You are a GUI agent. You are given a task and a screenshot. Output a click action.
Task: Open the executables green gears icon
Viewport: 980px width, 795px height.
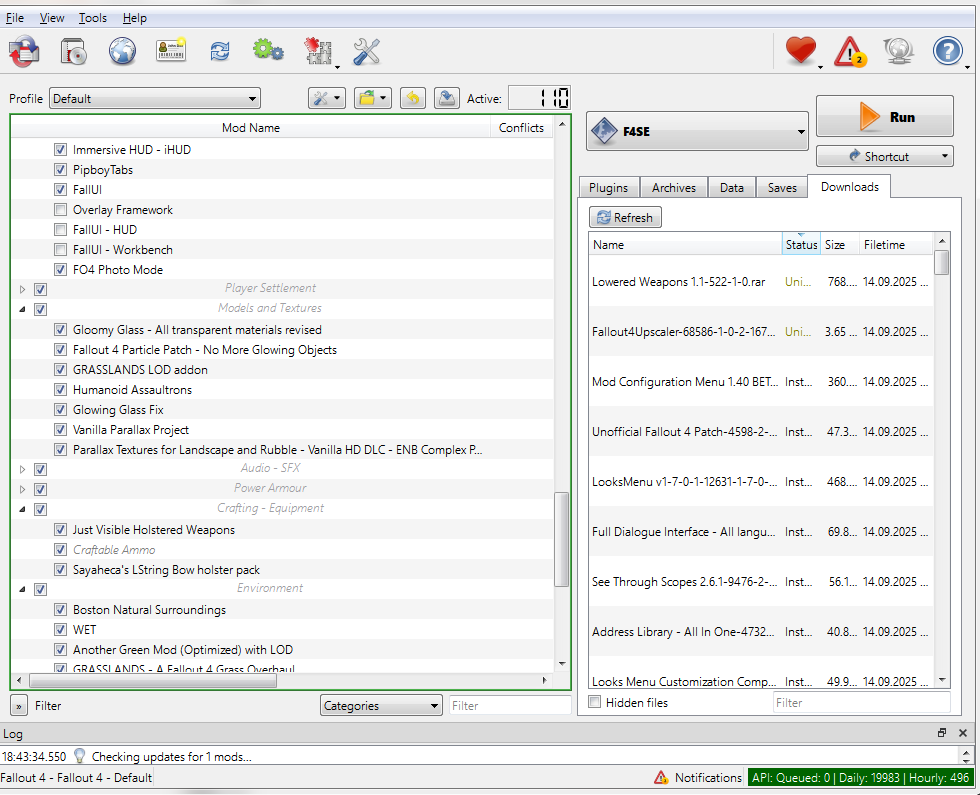coord(268,50)
